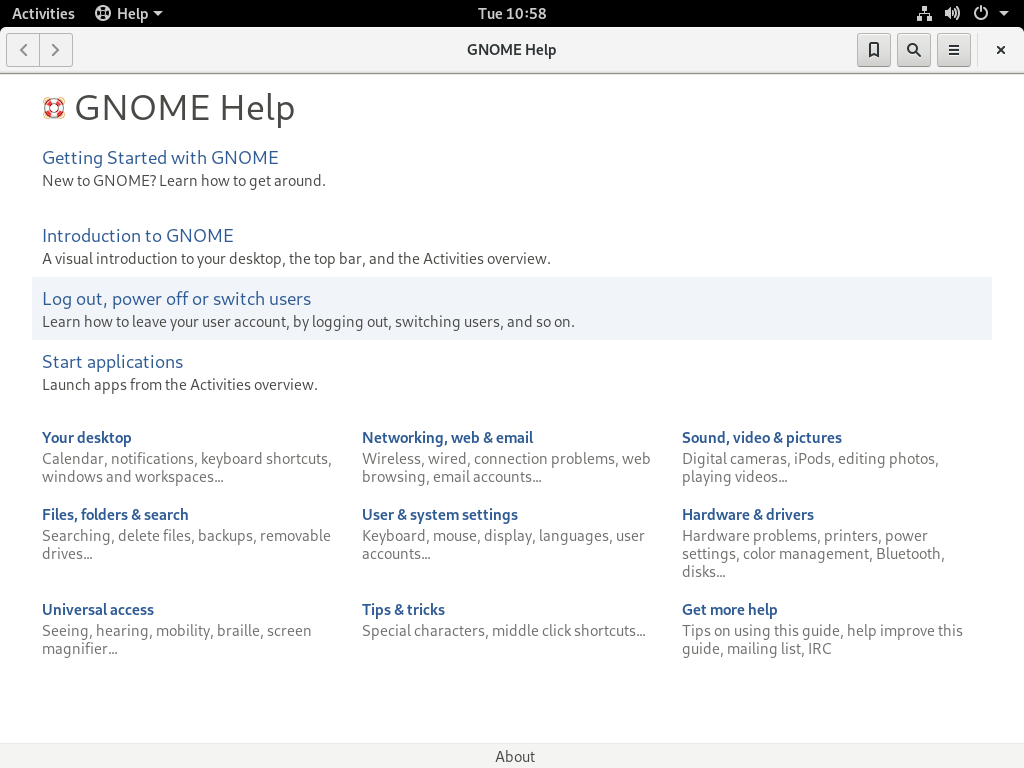Click description 'Launch apps from the Activities overview.'

click(180, 385)
